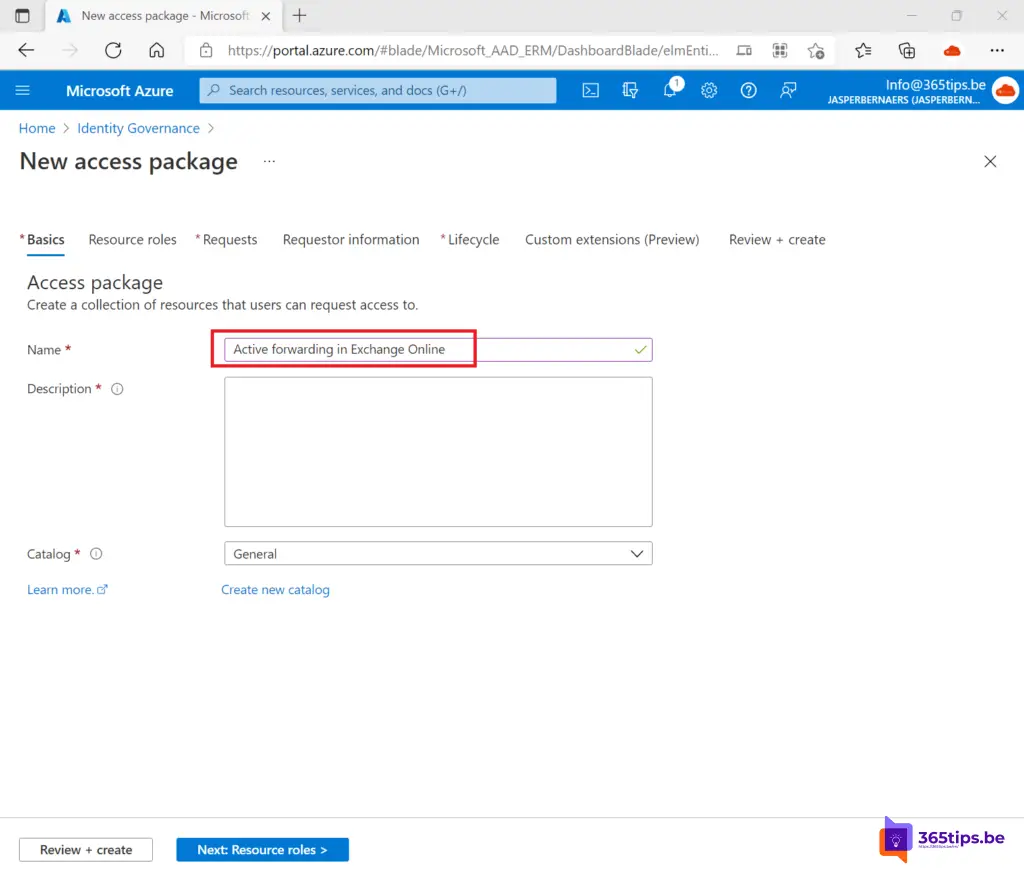Reload the page with the Refresh button
1024x878 pixels.
(113, 50)
